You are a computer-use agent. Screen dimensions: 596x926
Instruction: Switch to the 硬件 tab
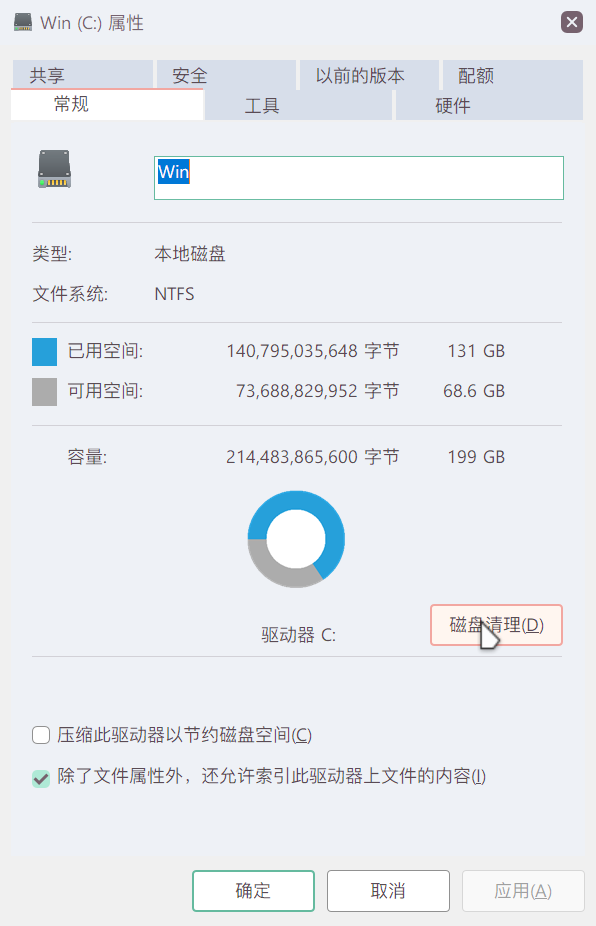click(x=489, y=106)
